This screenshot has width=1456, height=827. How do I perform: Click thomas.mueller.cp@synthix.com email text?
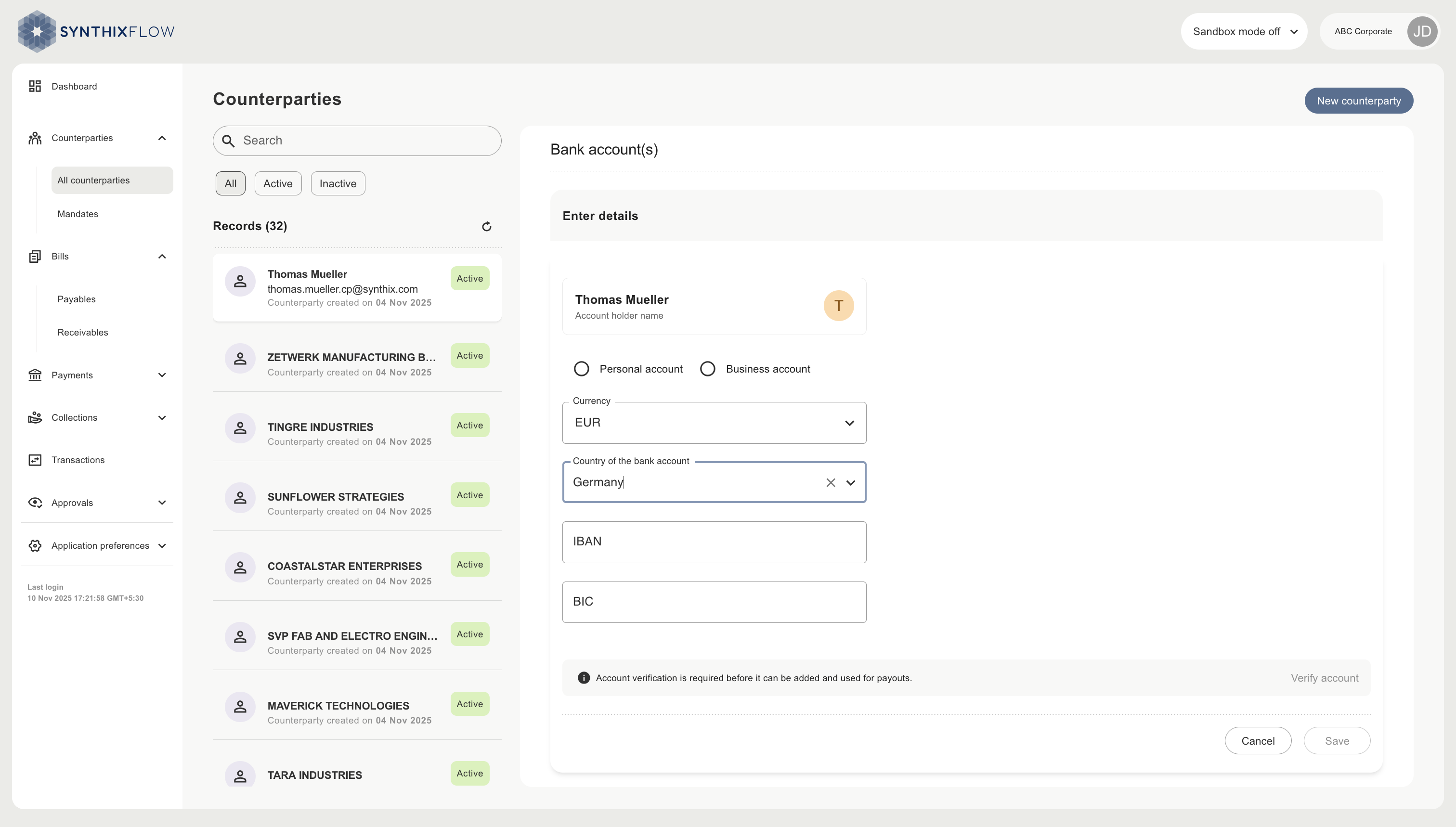tap(342, 289)
